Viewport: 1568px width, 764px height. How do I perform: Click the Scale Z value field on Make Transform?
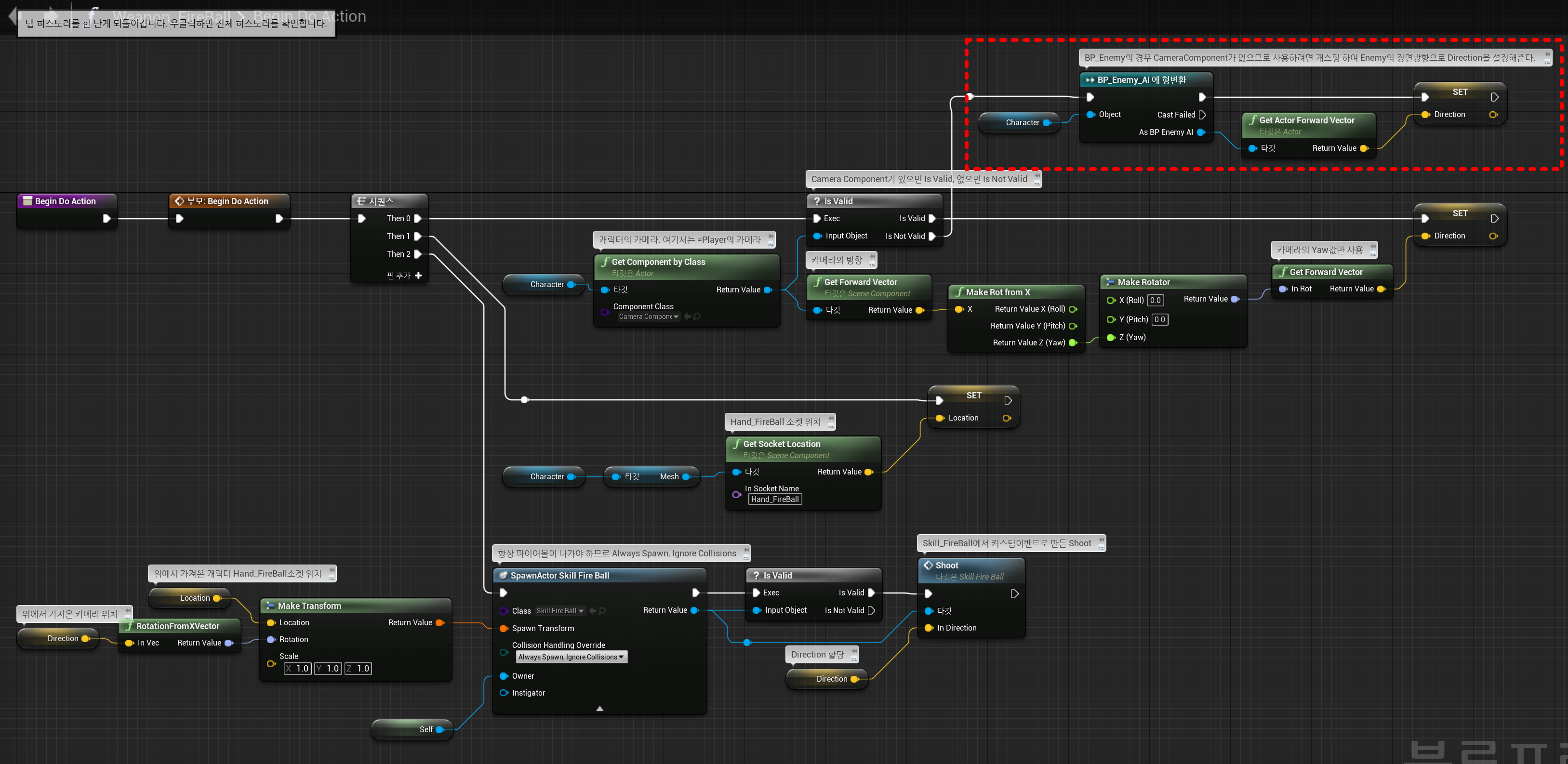pyautogui.click(x=359, y=669)
